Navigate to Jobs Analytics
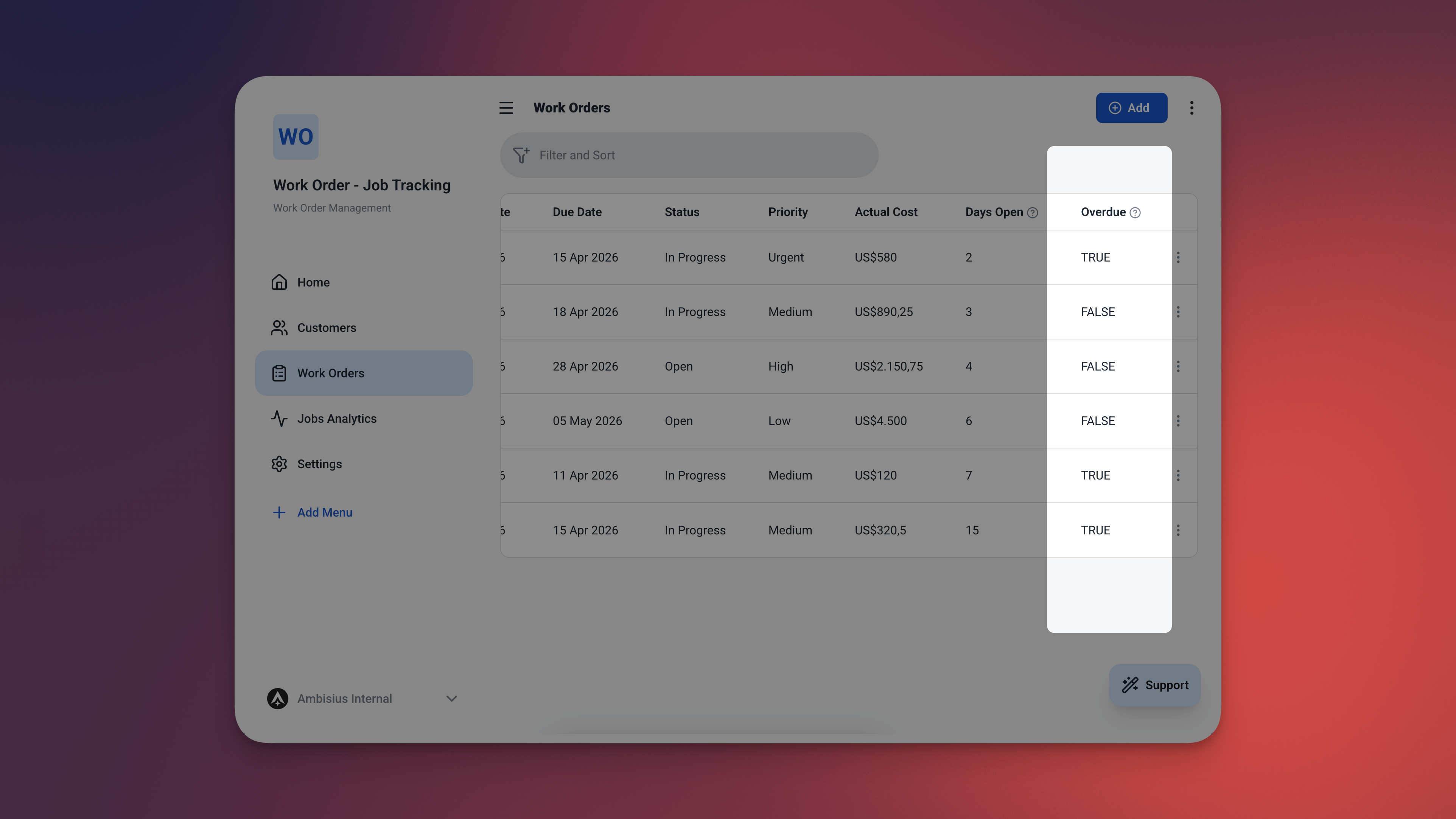Viewport: 1456px width, 819px height. (x=336, y=418)
